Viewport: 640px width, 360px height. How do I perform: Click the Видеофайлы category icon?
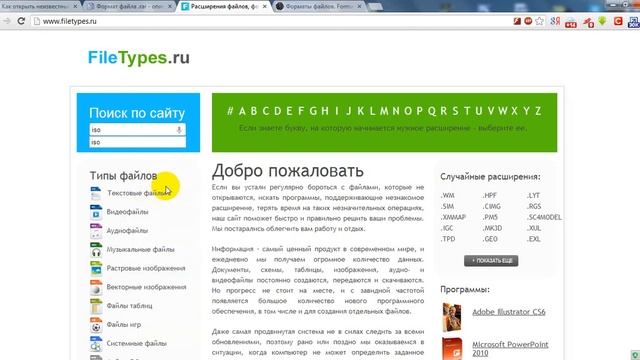(x=96, y=212)
